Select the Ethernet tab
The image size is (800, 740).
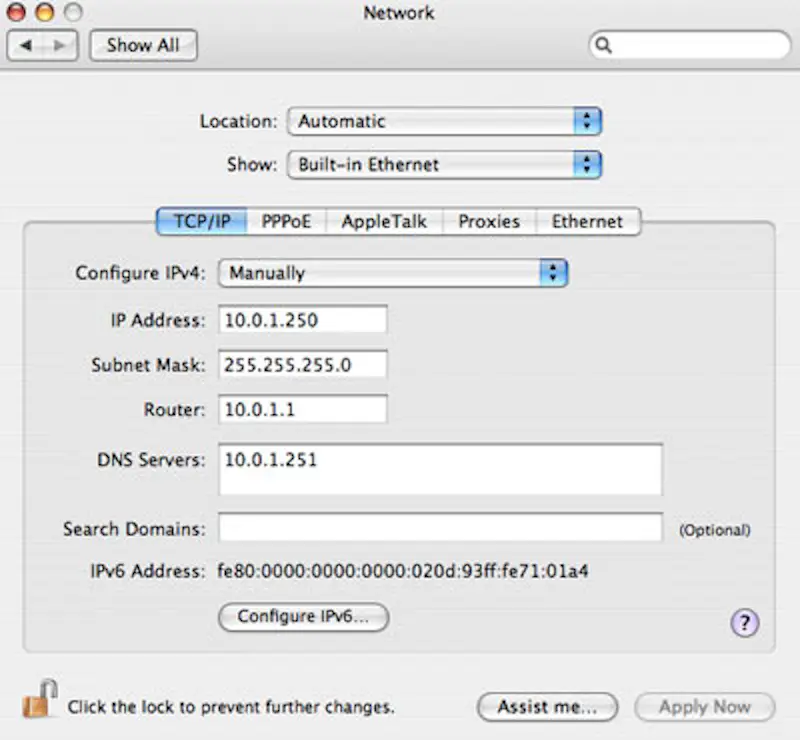(588, 221)
